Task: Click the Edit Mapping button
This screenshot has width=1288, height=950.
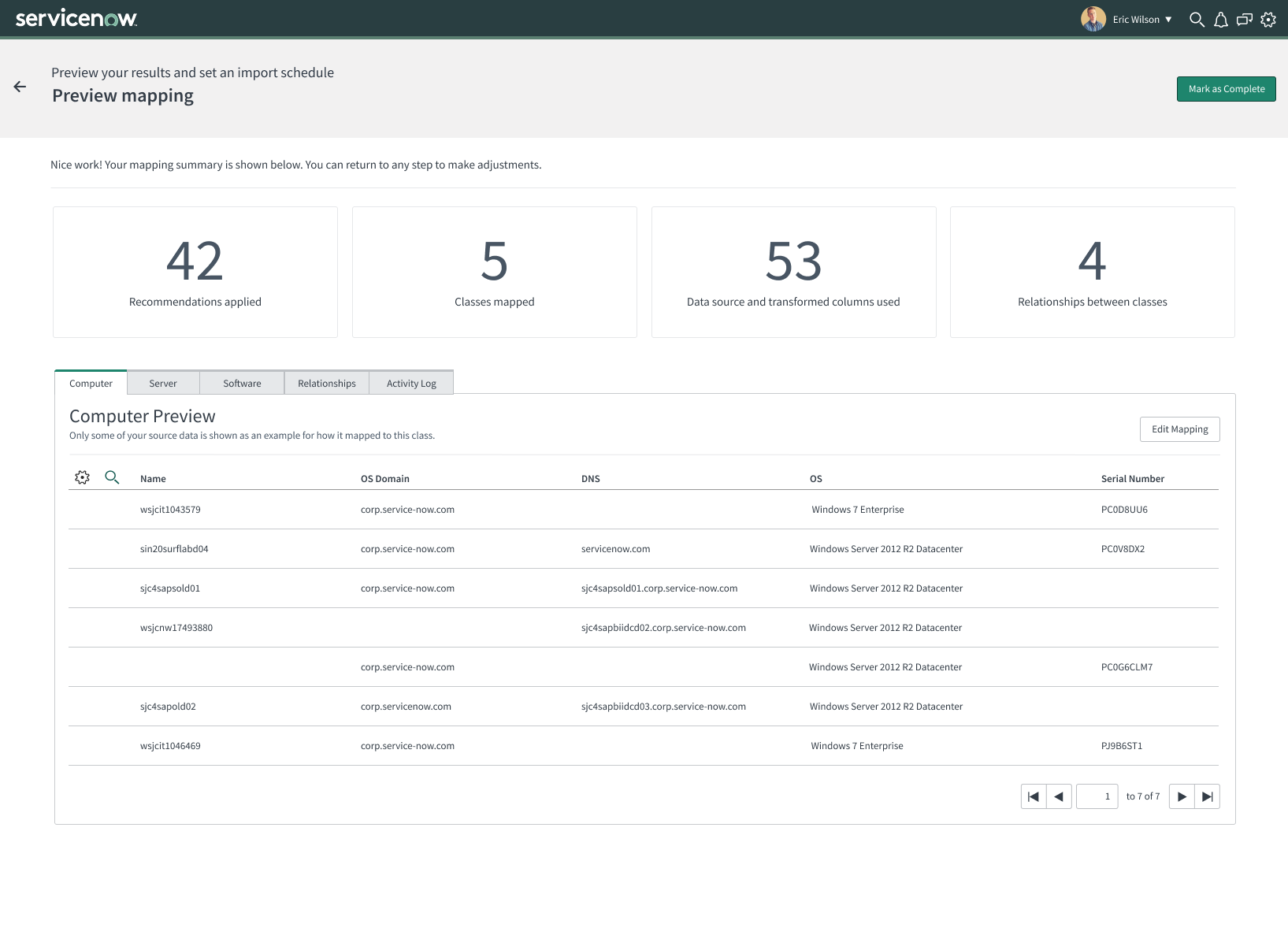Action: click(1180, 429)
